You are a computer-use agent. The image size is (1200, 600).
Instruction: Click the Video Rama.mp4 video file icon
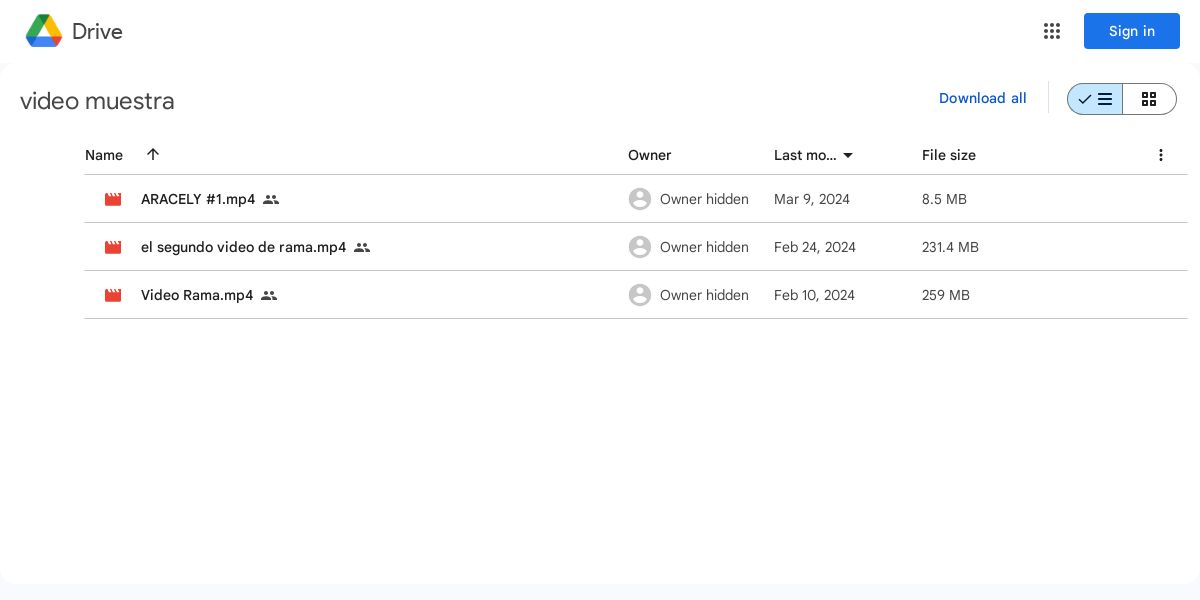tap(113, 295)
